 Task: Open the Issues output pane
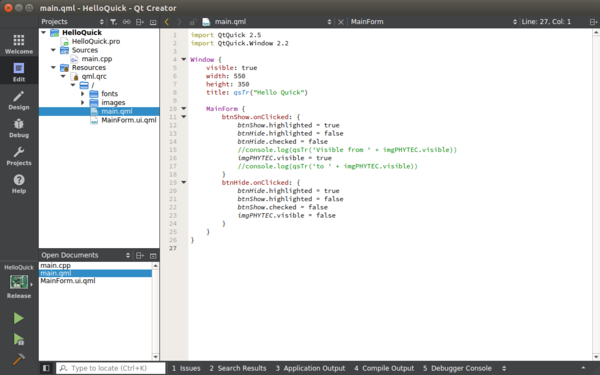pos(186,368)
